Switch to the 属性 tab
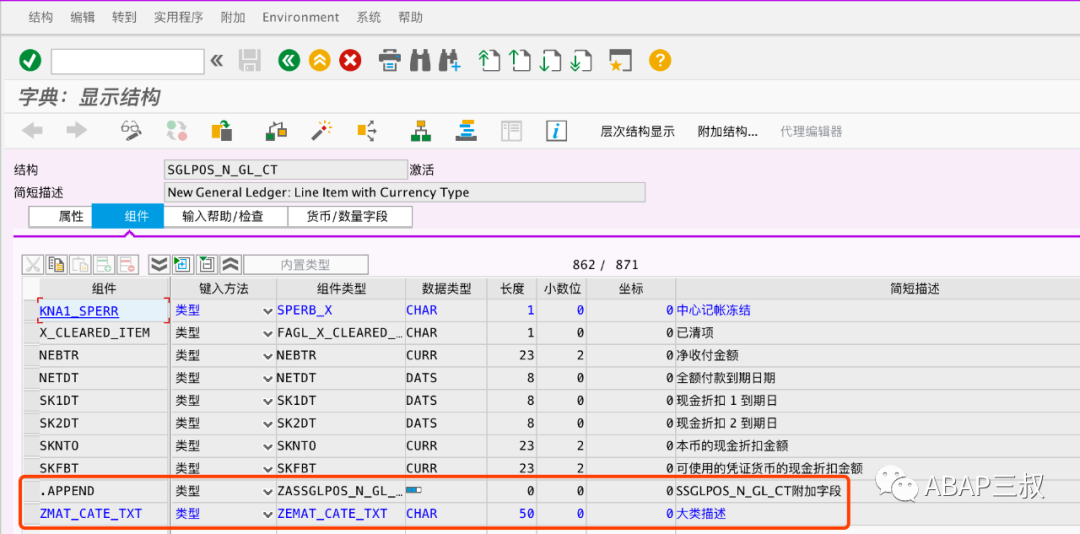This screenshot has width=1080, height=534. [61, 216]
